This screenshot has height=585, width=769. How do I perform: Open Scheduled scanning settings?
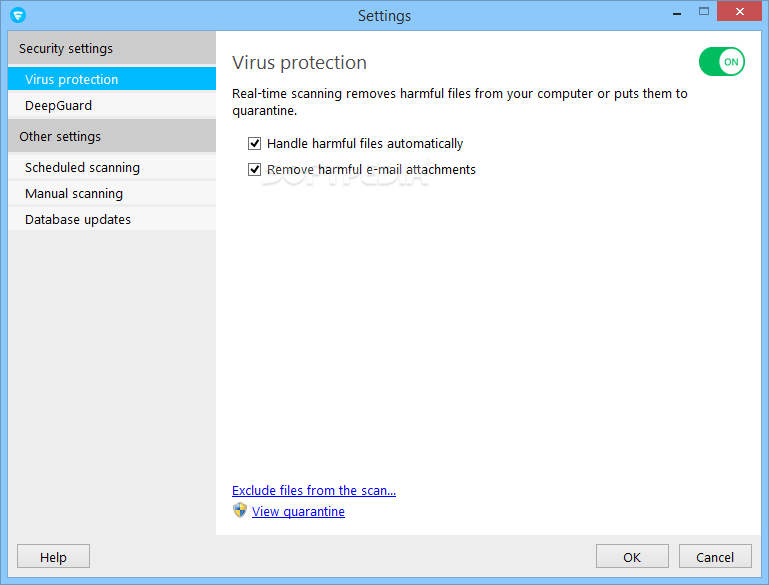click(x=112, y=167)
